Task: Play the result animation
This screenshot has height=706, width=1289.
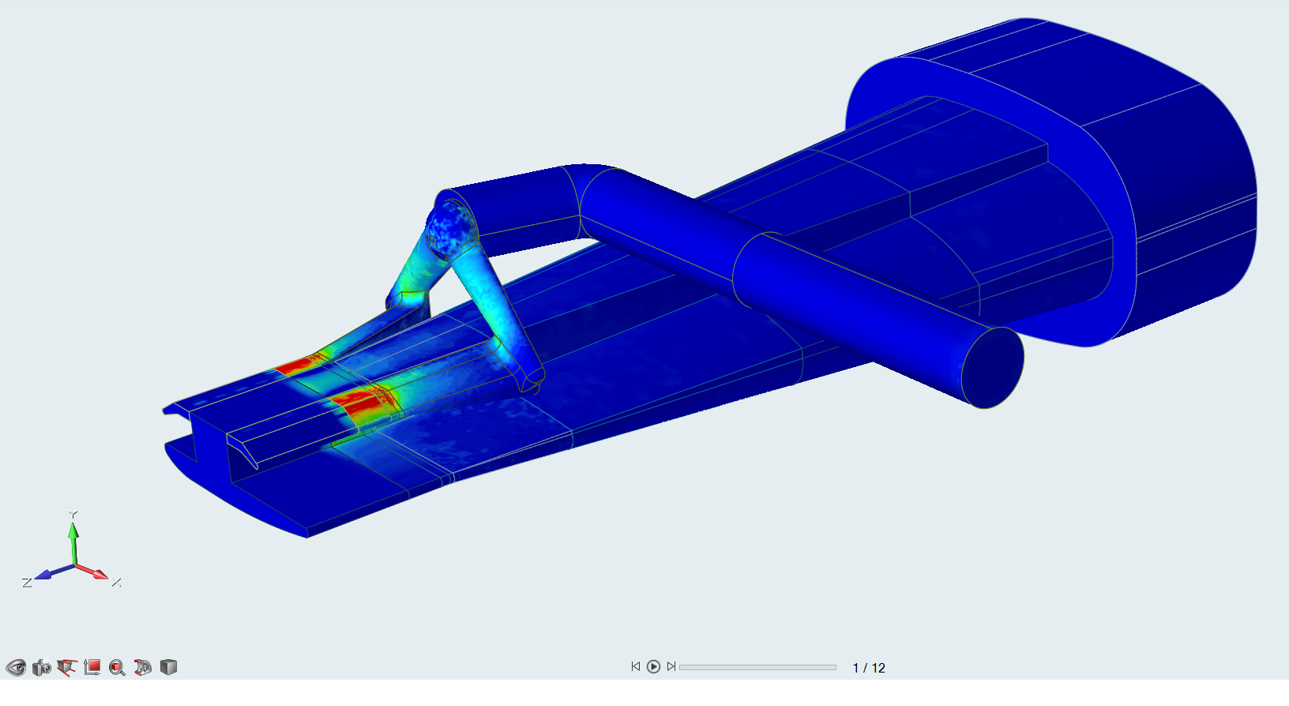Action: coord(653,667)
